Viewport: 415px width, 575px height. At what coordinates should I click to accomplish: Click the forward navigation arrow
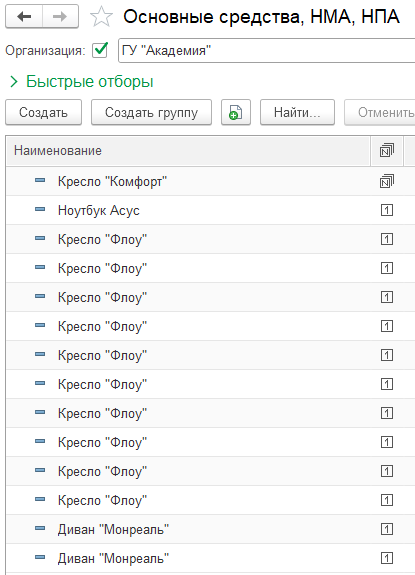point(60,17)
